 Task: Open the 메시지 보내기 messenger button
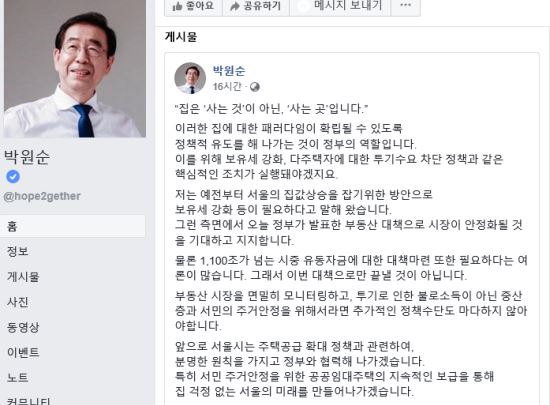coord(340,6)
